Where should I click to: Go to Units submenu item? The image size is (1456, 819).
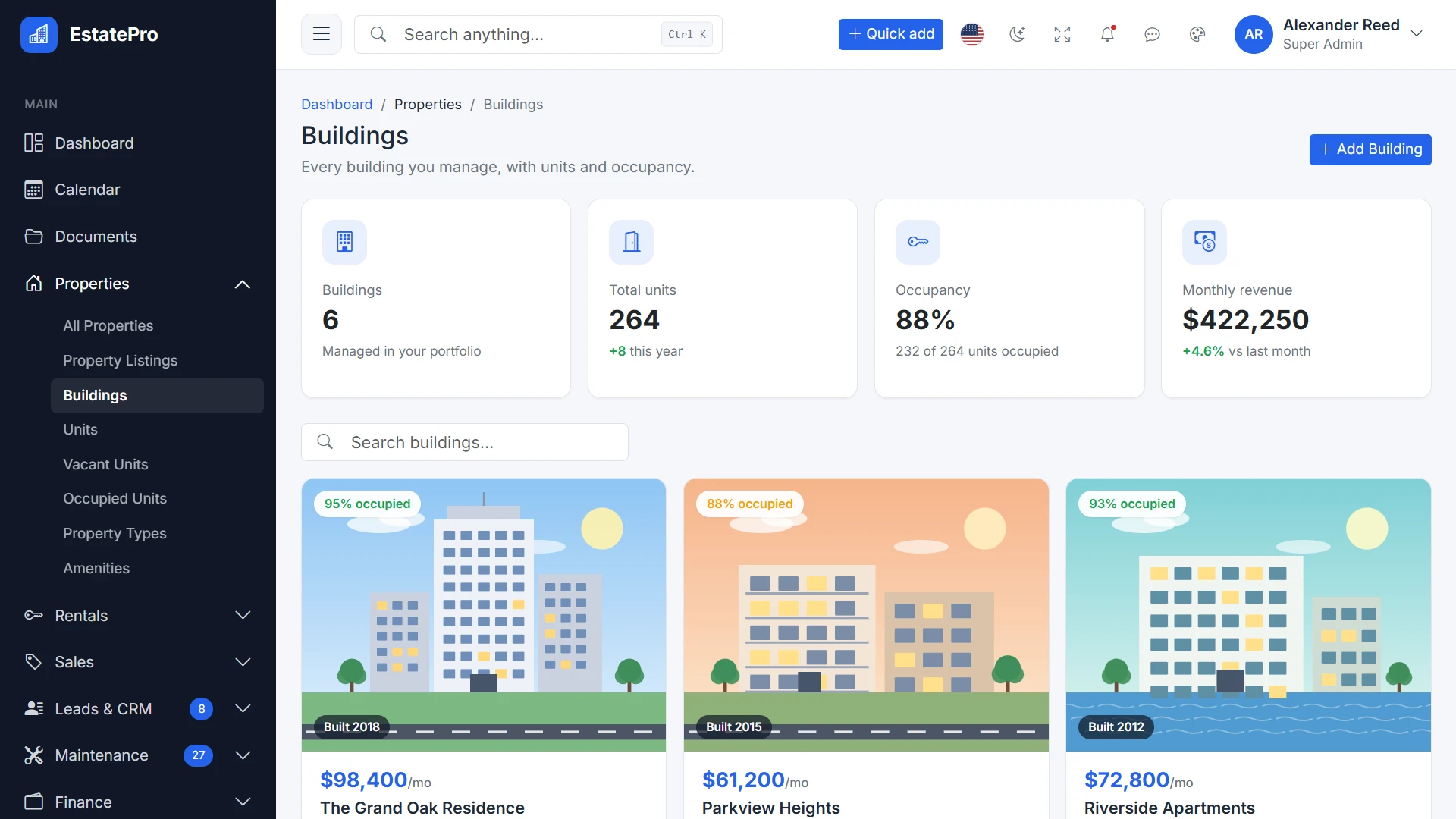click(157, 429)
